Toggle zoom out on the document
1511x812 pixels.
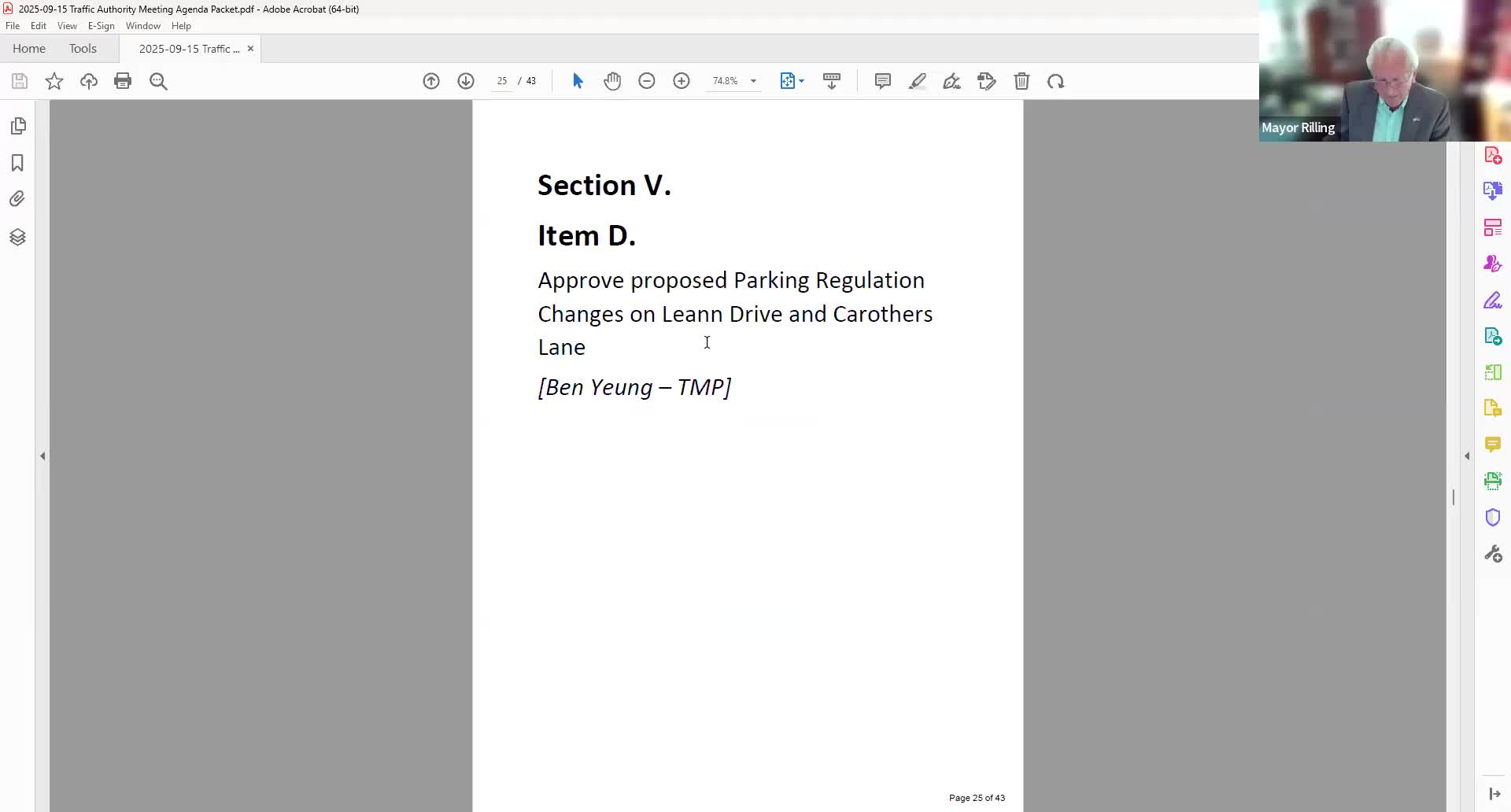point(646,81)
